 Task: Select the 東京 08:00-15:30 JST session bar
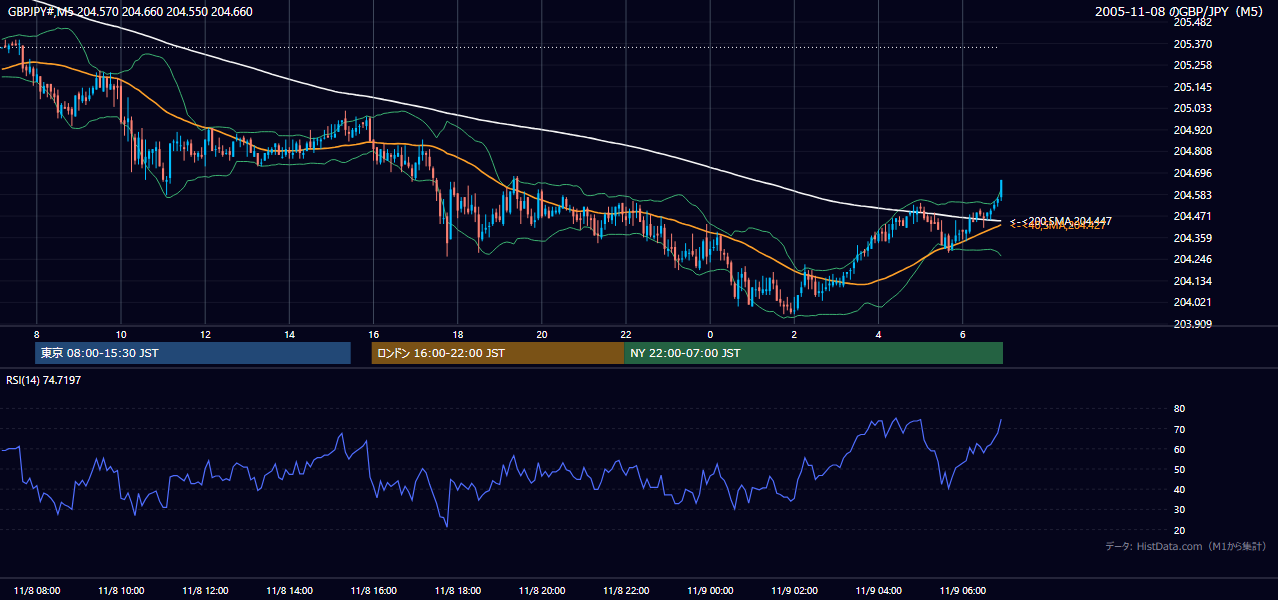click(193, 353)
